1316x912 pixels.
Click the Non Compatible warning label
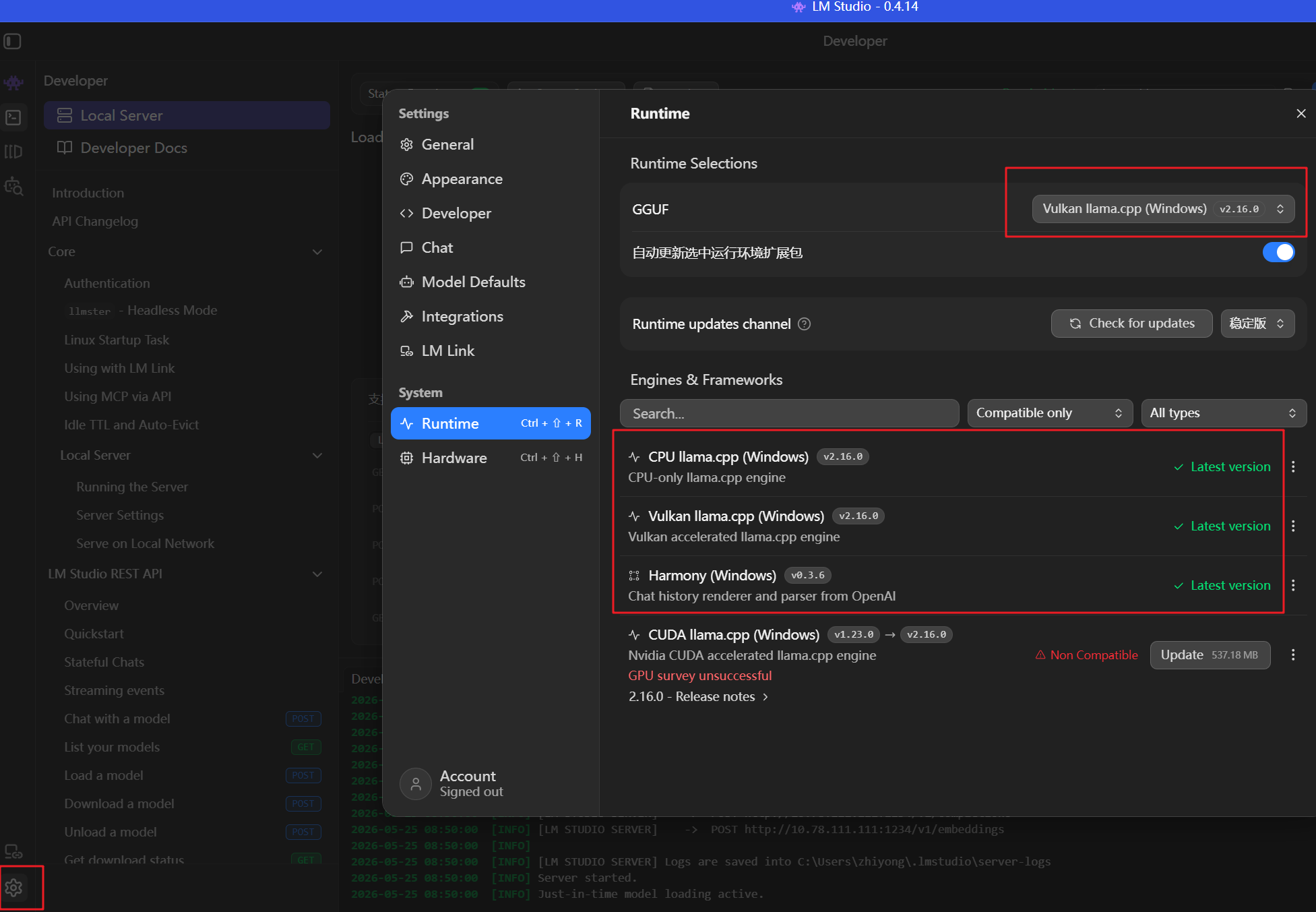click(x=1086, y=655)
